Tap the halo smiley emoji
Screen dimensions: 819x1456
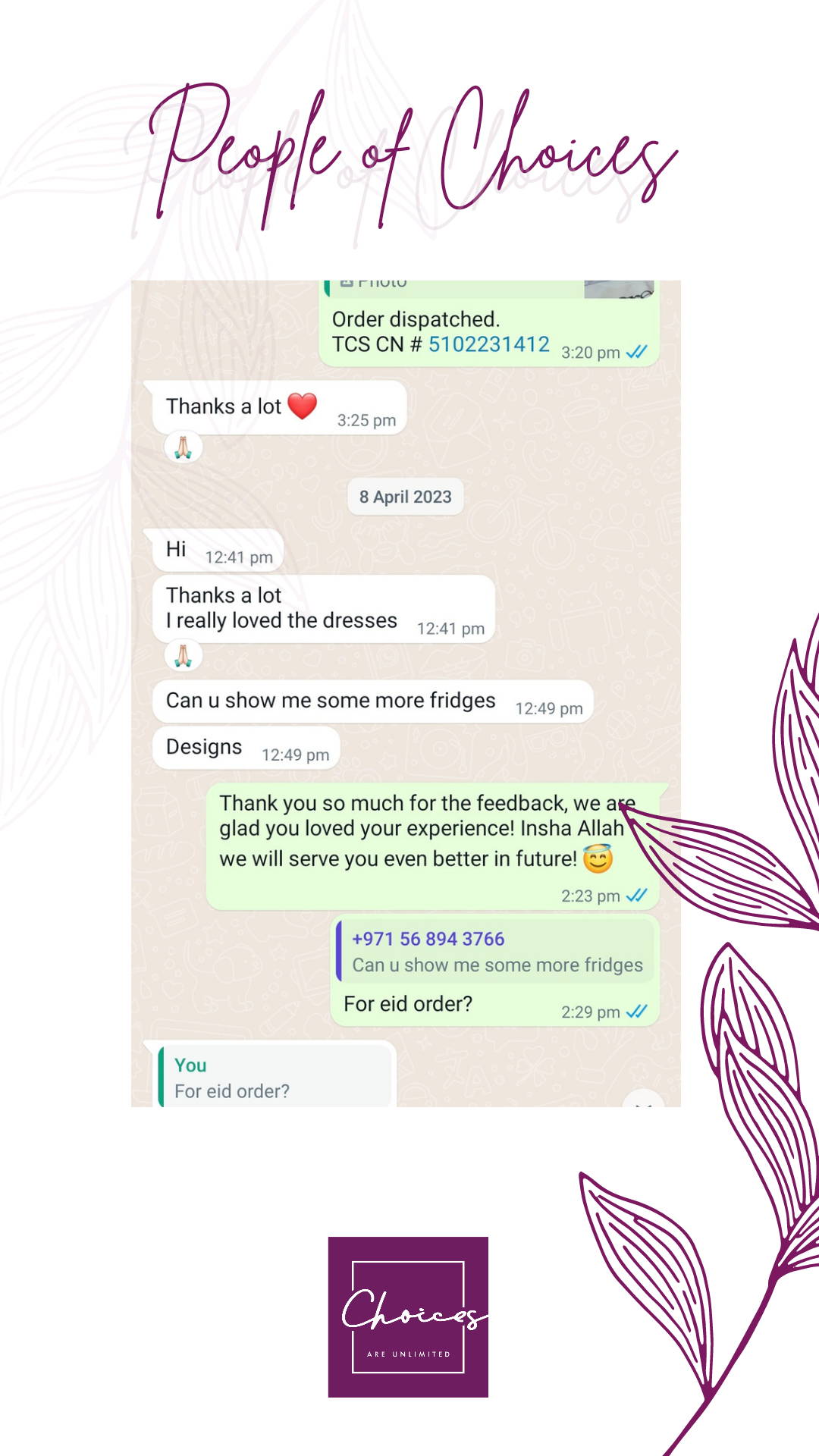(x=598, y=858)
